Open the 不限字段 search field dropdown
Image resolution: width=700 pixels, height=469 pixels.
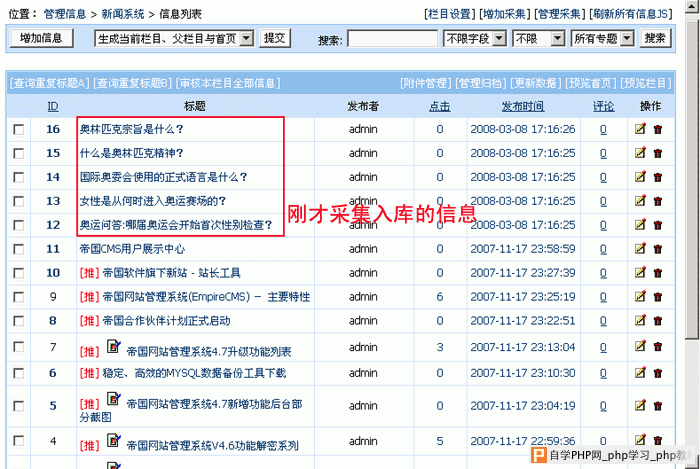pos(475,39)
